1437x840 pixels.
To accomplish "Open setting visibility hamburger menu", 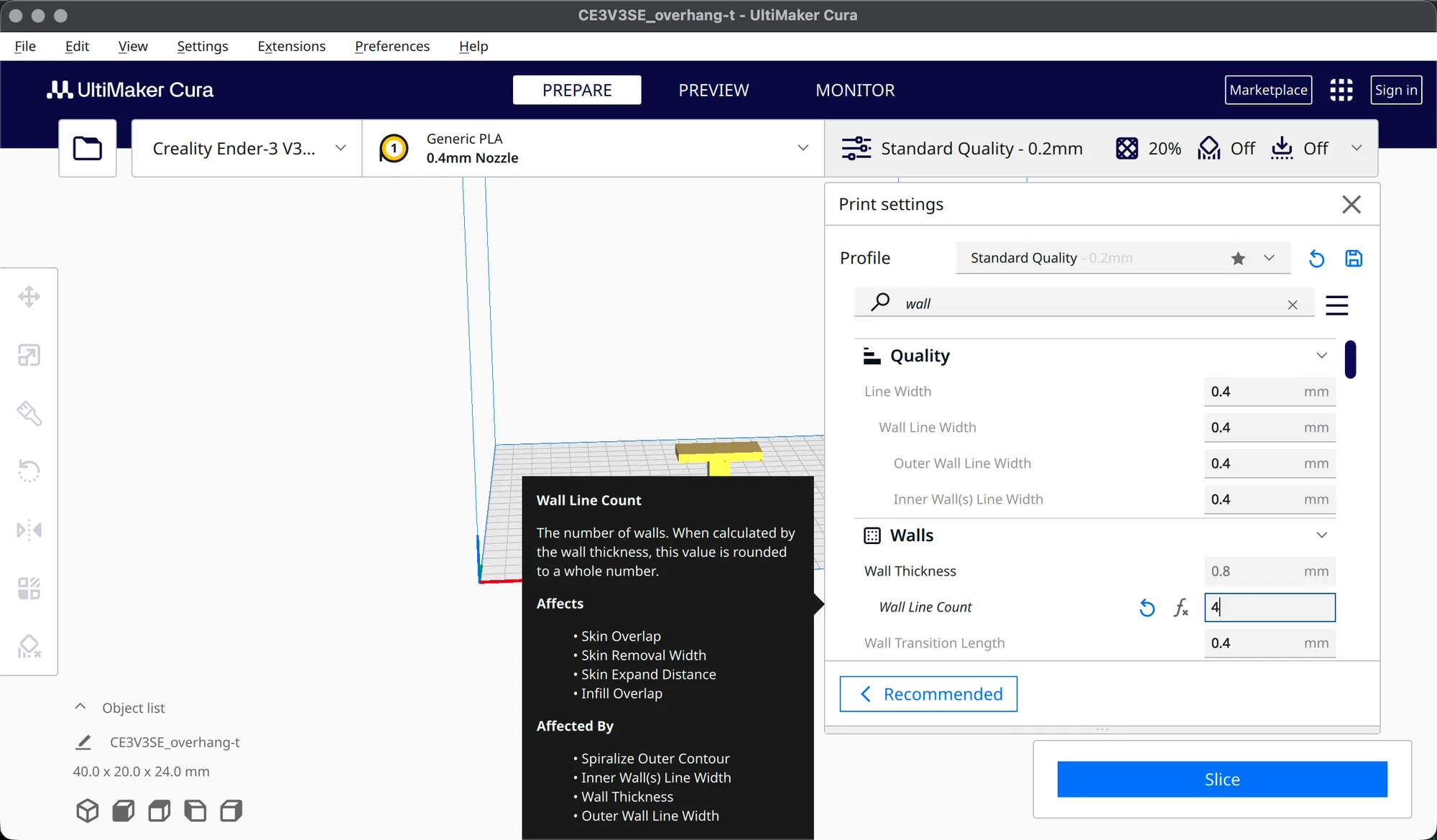I will pyautogui.click(x=1336, y=305).
